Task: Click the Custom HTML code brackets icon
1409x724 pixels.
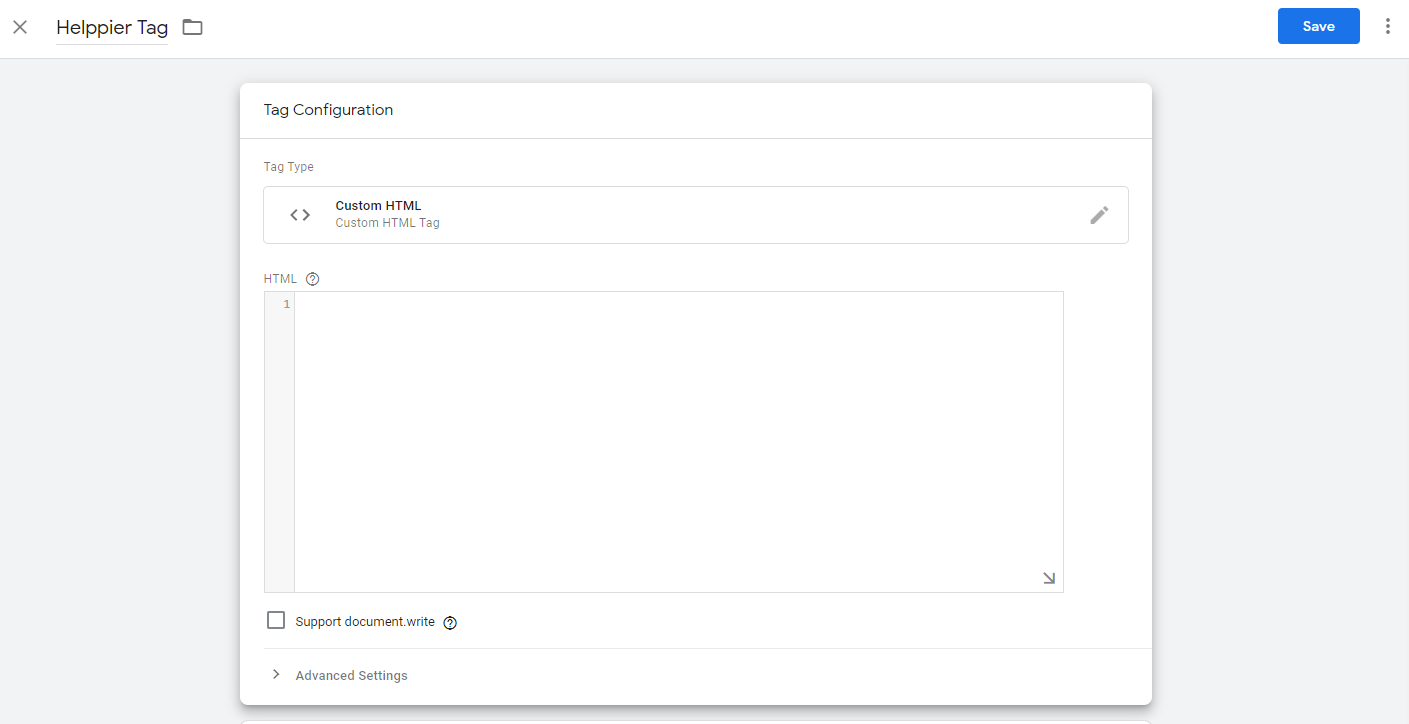Action: pyautogui.click(x=300, y=215)
